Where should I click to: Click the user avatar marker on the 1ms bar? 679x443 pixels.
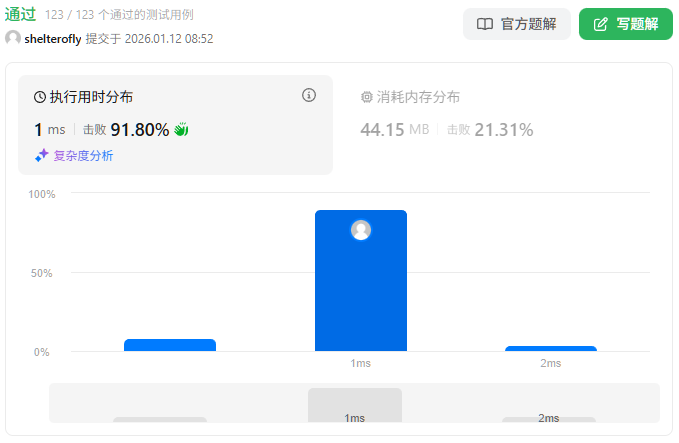pyautogui.click(x=361, y=230)
